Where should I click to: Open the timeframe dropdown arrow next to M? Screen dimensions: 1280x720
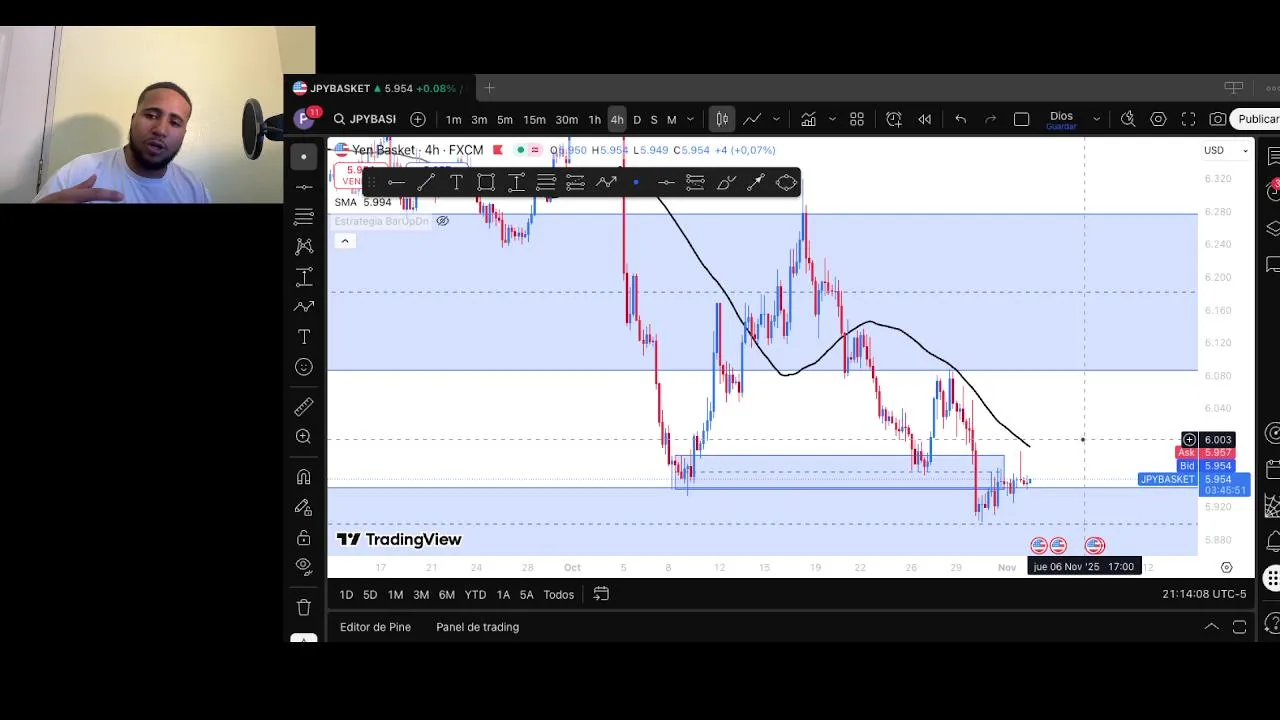click(690, 120)
